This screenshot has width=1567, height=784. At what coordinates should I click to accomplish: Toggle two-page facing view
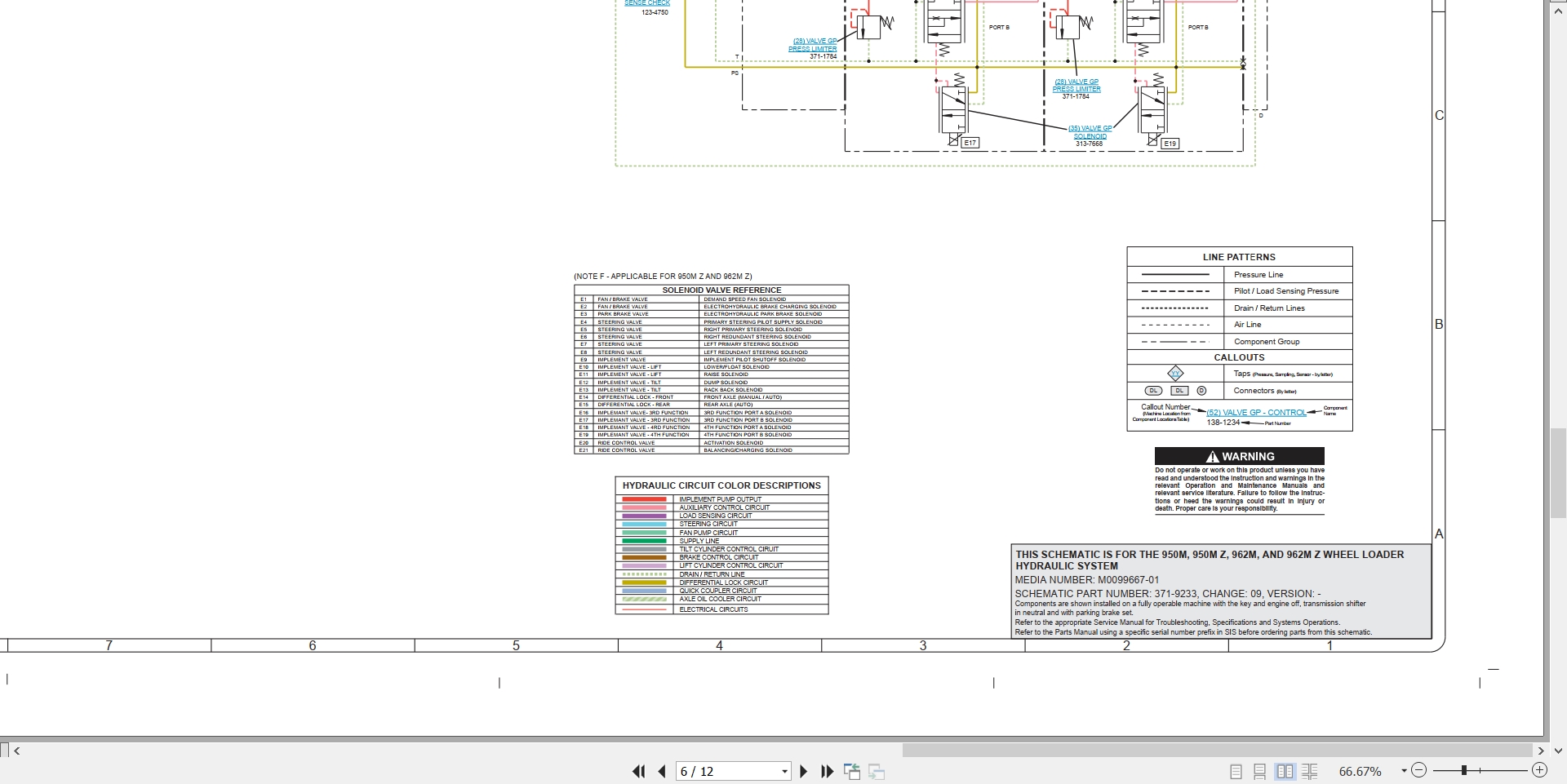click(1285, 771)
